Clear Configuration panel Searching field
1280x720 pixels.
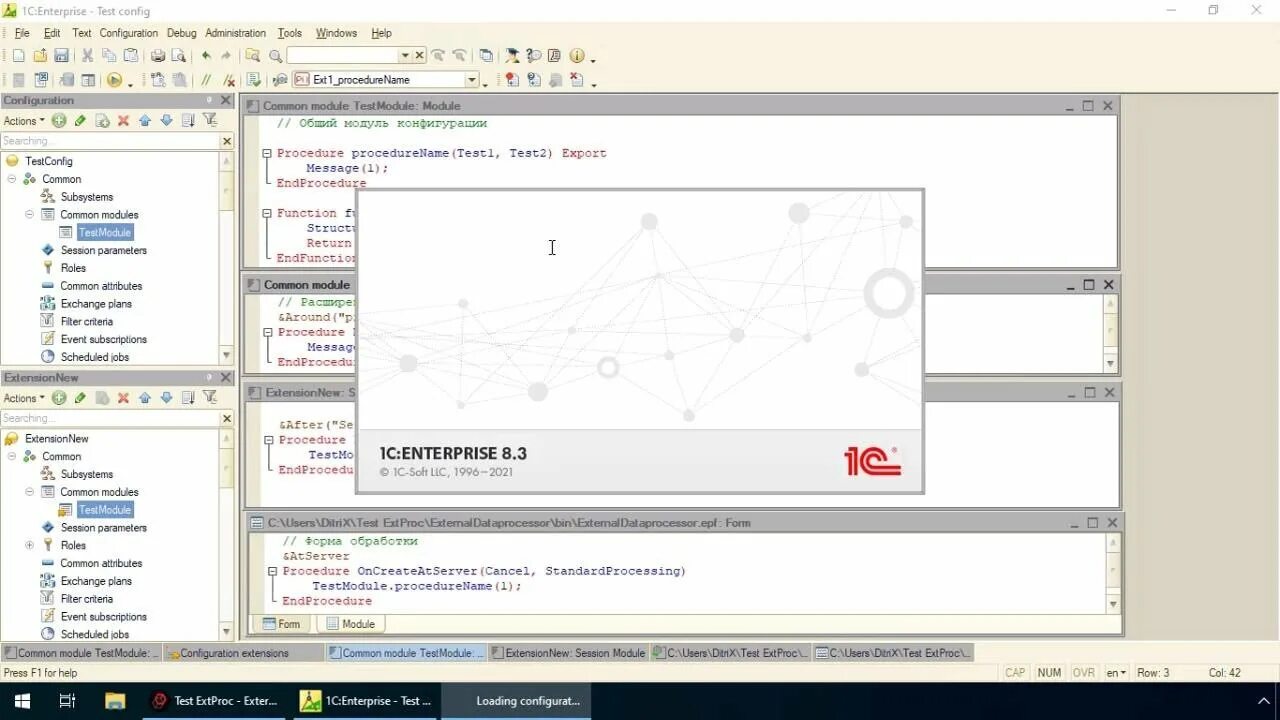click(x=227, y=141)
